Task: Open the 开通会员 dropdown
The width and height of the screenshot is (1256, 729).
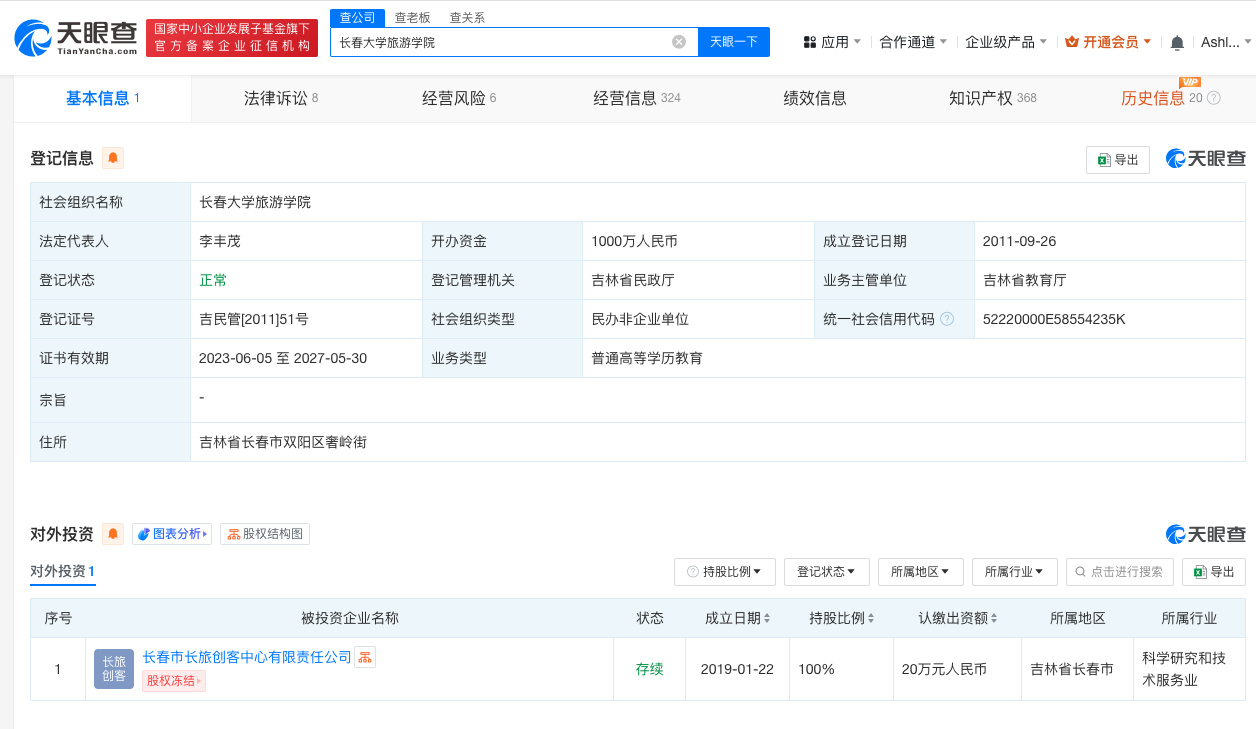Action: (x=1108, y=42)
